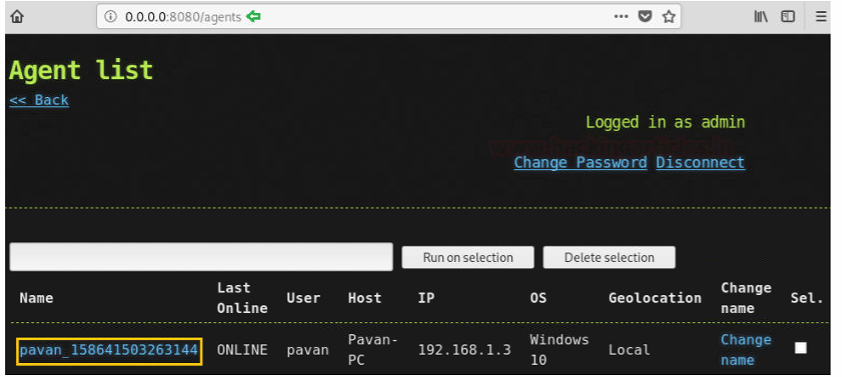
Task: Click the command input field above table
Action: click(x=201, y=257)
